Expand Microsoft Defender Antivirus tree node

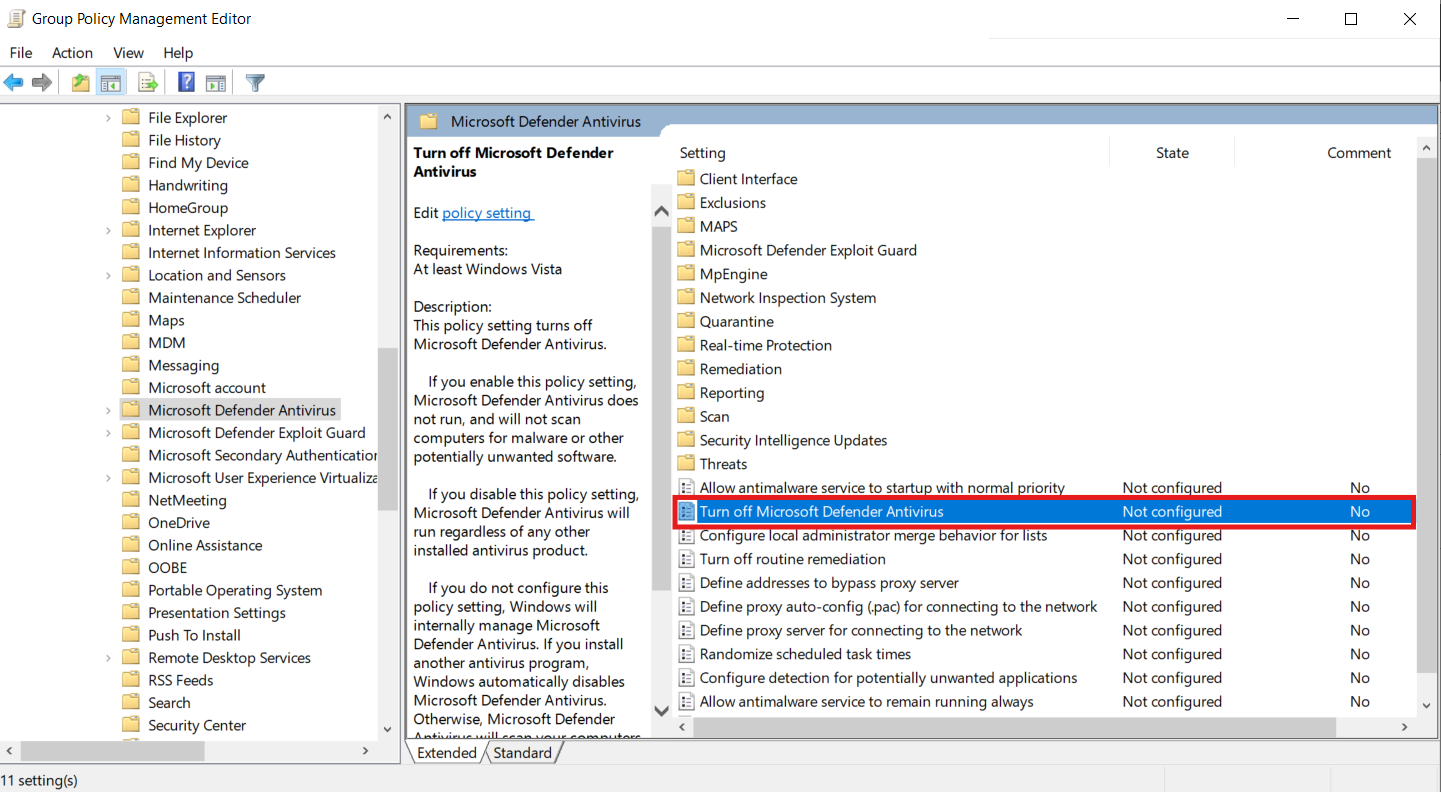click(109, 410)
